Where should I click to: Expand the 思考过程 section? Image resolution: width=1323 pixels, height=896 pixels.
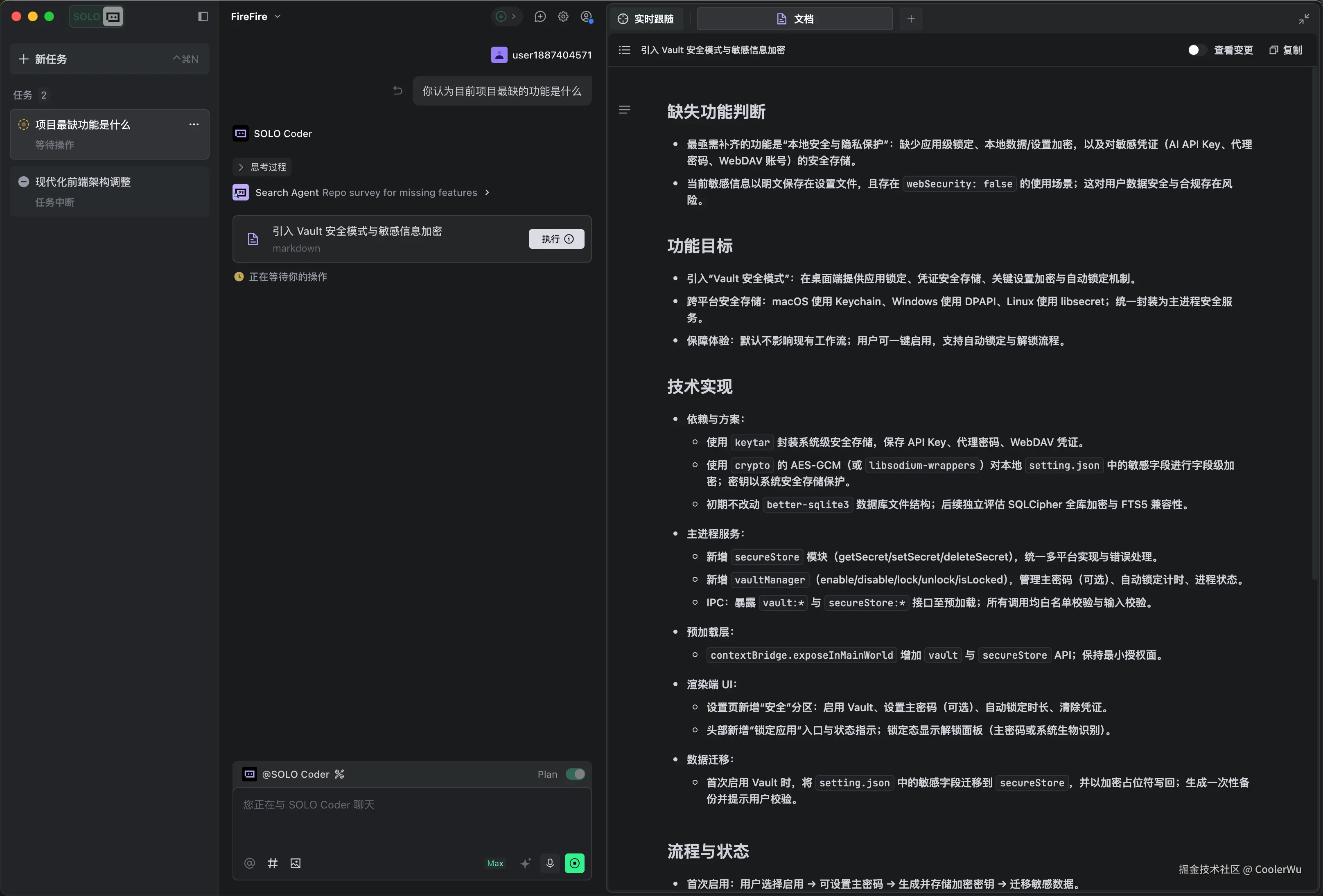262,167
